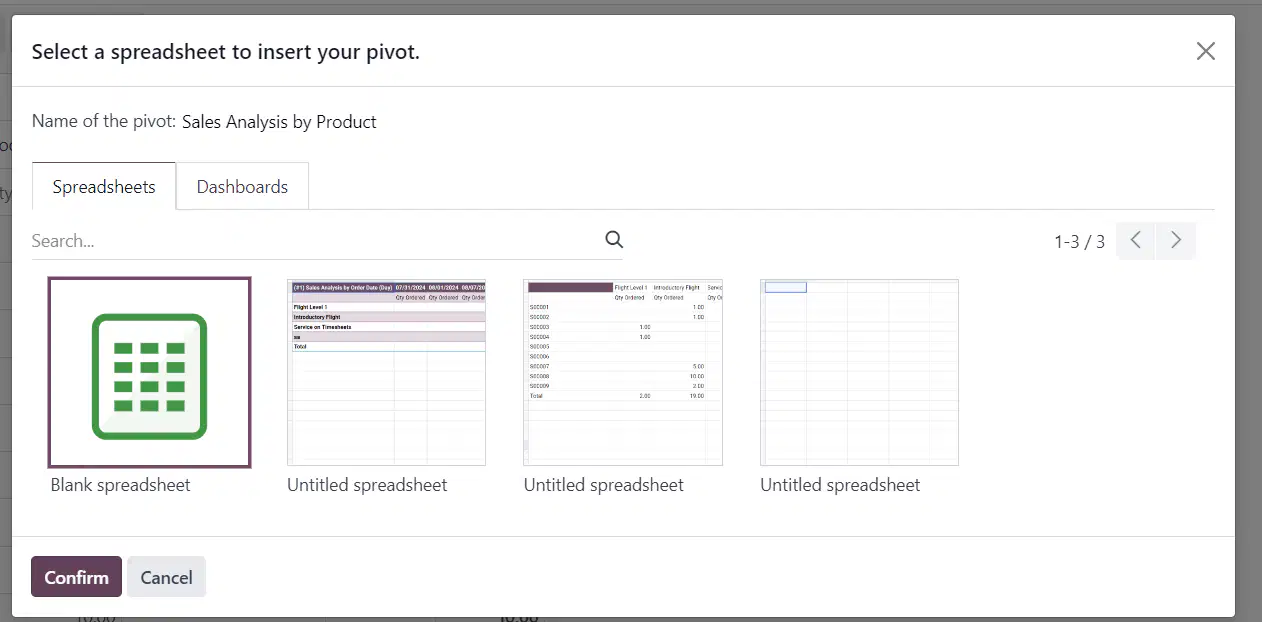The width and height of the screenshot is (1262, 622).
Task: Choose the empty grid Untitled spreadsheet thumbnail
Action: pyautogui.click(x=859, y=372)
